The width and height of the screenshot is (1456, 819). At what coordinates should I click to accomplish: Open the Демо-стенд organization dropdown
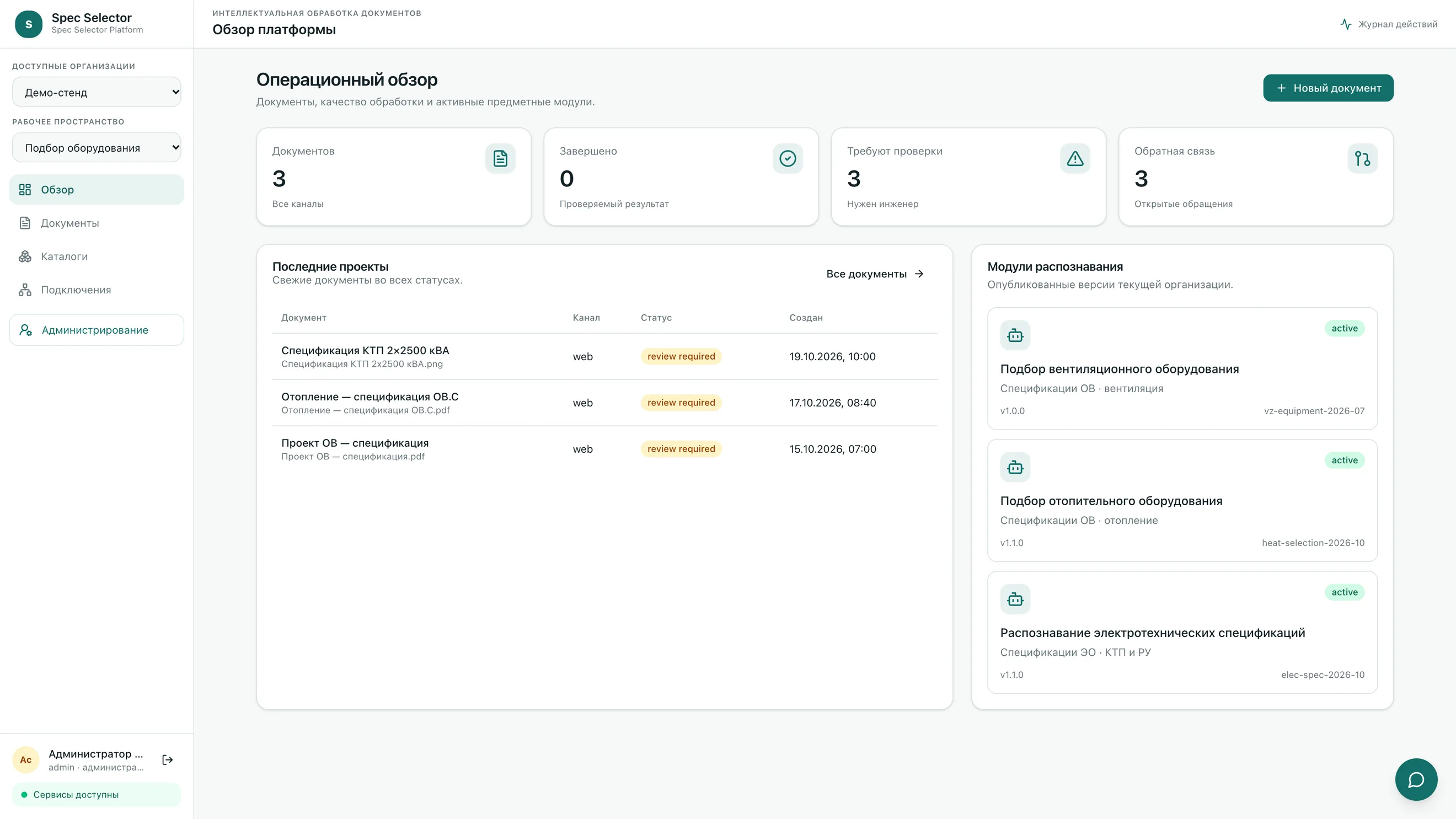click(x=97, y=92)
